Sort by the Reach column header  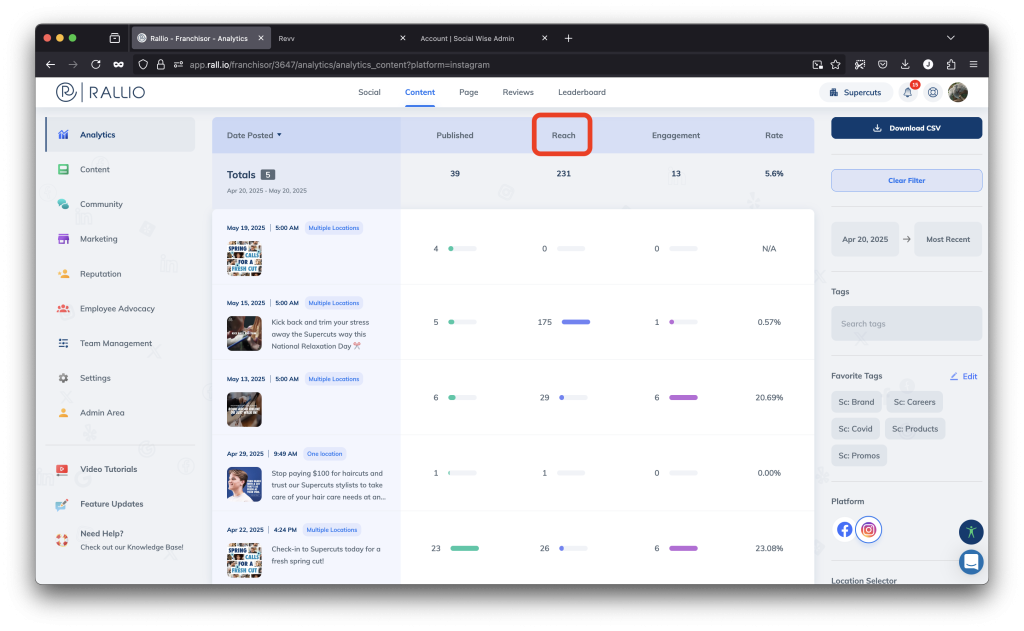563,135
